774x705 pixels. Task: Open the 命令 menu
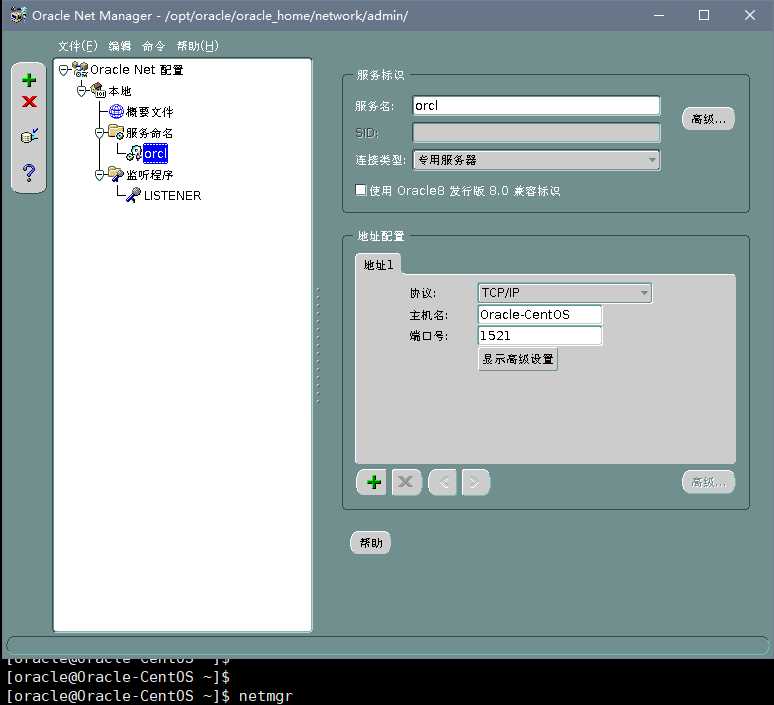coord(153,46)
